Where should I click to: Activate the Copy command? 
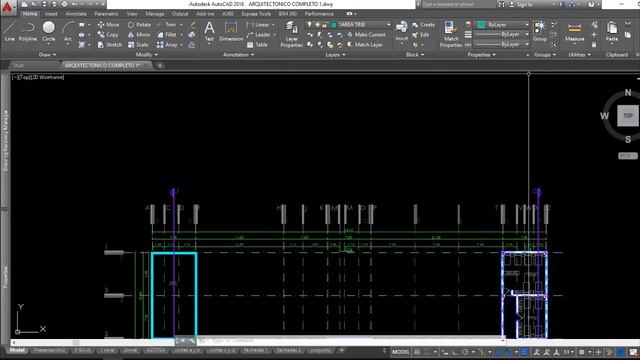108,35
